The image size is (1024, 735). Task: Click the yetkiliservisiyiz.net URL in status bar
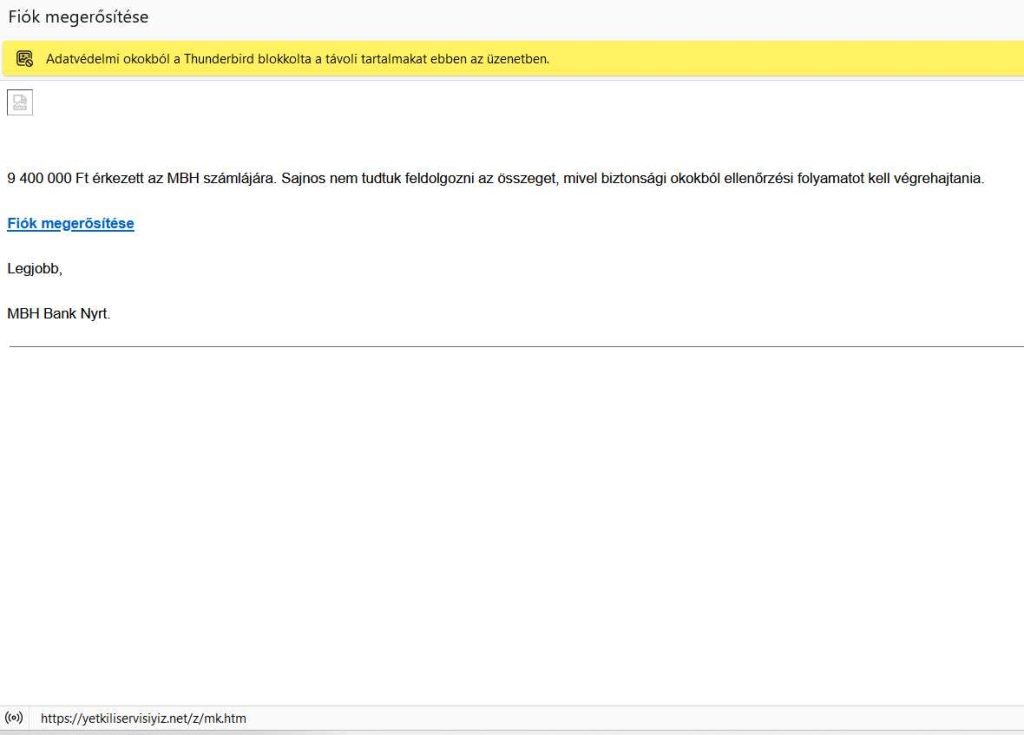(x=144, y=719)
